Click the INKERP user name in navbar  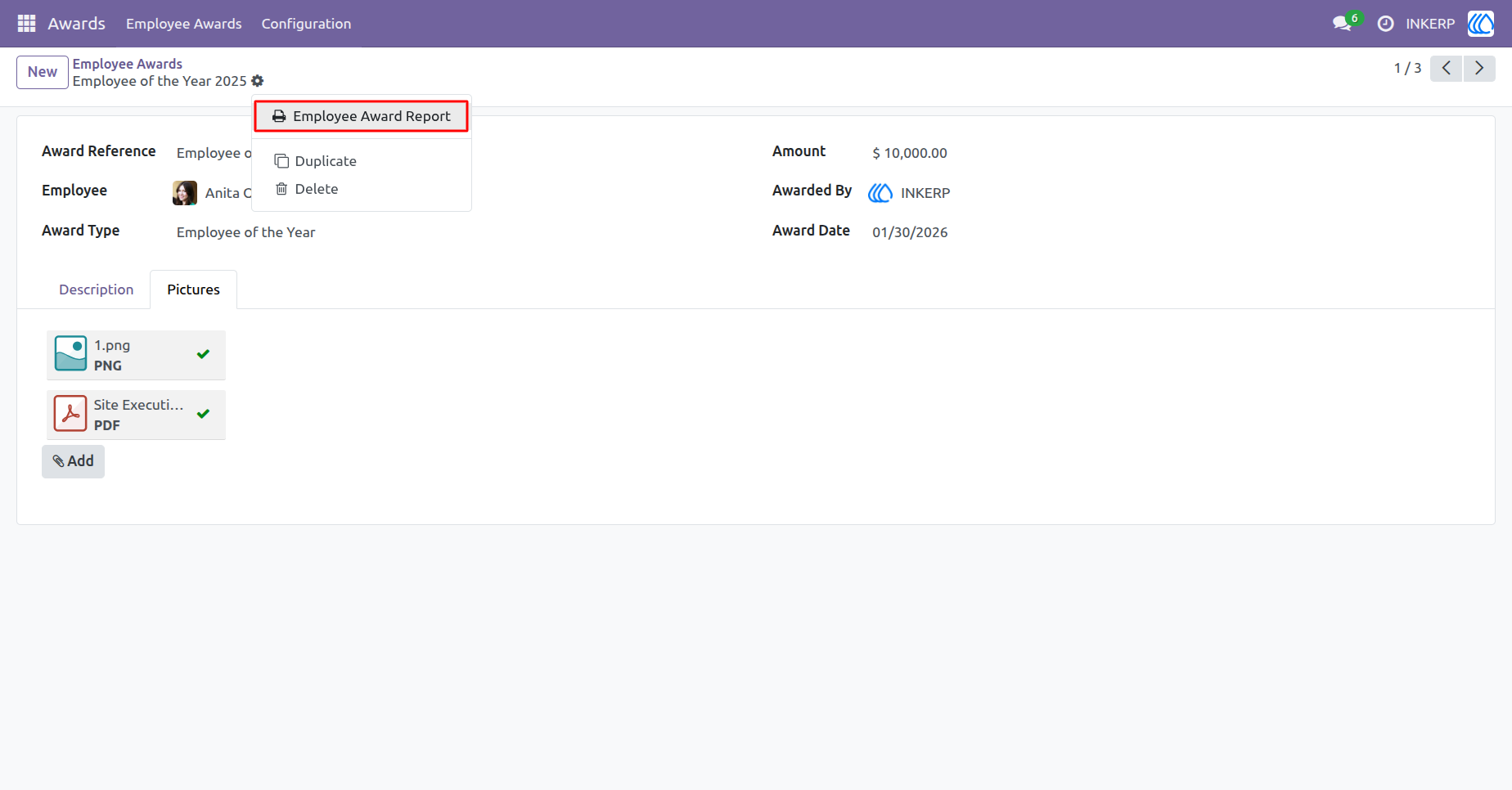click(x=1430, y=24)
